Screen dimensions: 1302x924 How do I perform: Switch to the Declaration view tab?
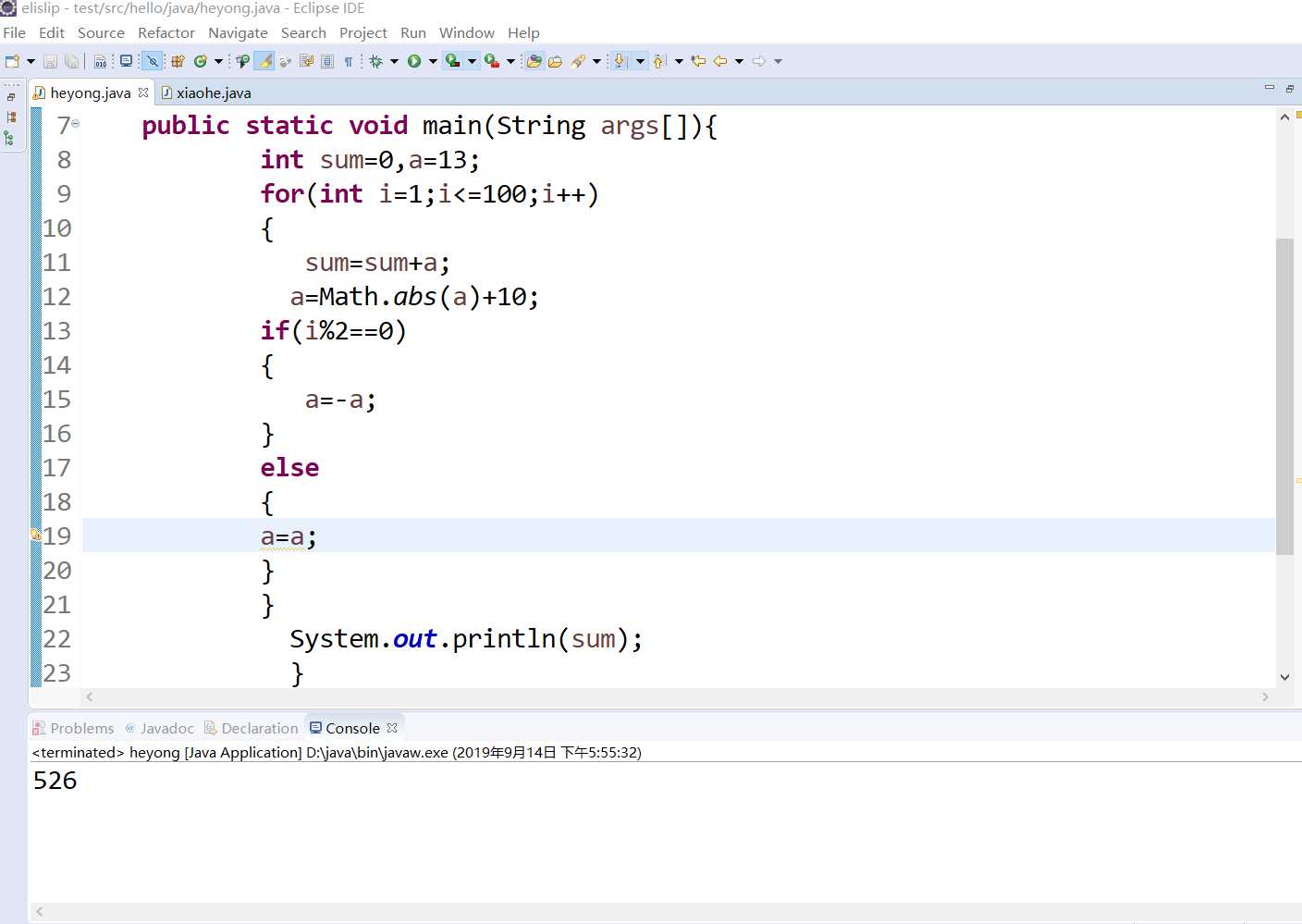252,728
